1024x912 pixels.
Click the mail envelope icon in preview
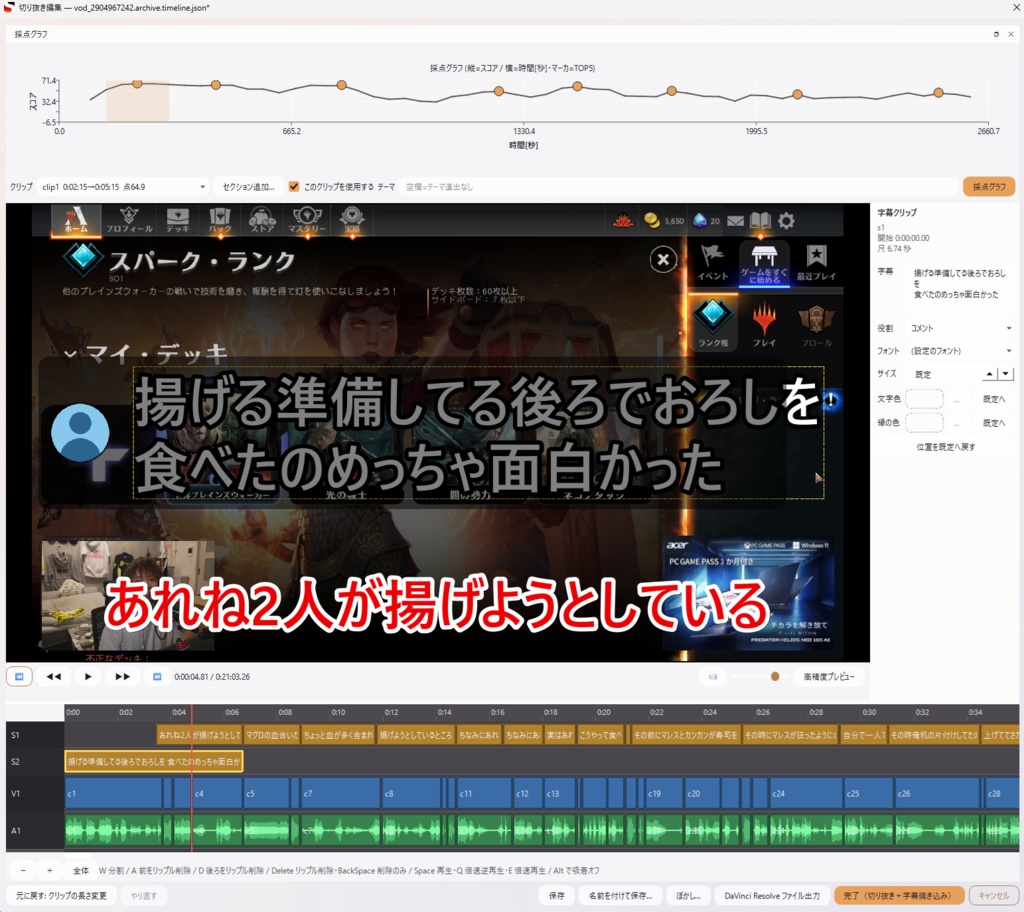(x=735, y=221)
